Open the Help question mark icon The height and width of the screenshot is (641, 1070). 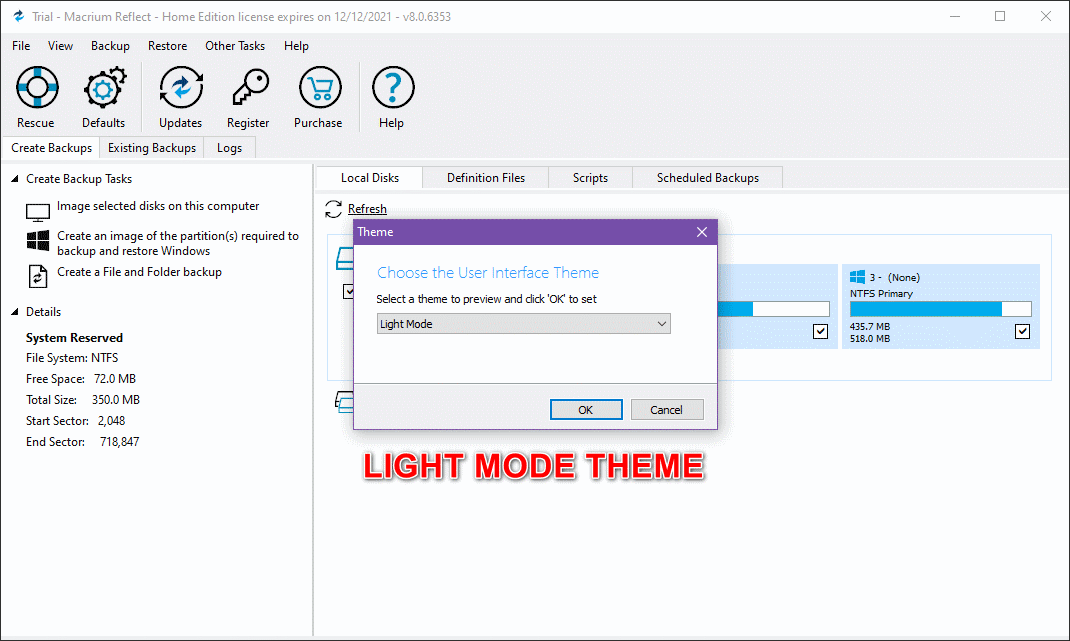click(392, 87)
